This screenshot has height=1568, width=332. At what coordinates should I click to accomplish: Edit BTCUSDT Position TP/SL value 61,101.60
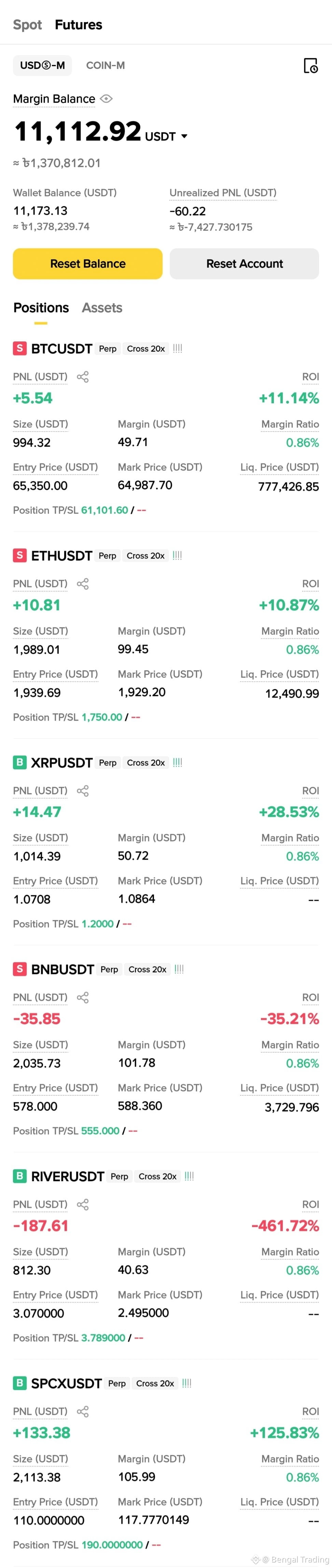pos(105,510)
